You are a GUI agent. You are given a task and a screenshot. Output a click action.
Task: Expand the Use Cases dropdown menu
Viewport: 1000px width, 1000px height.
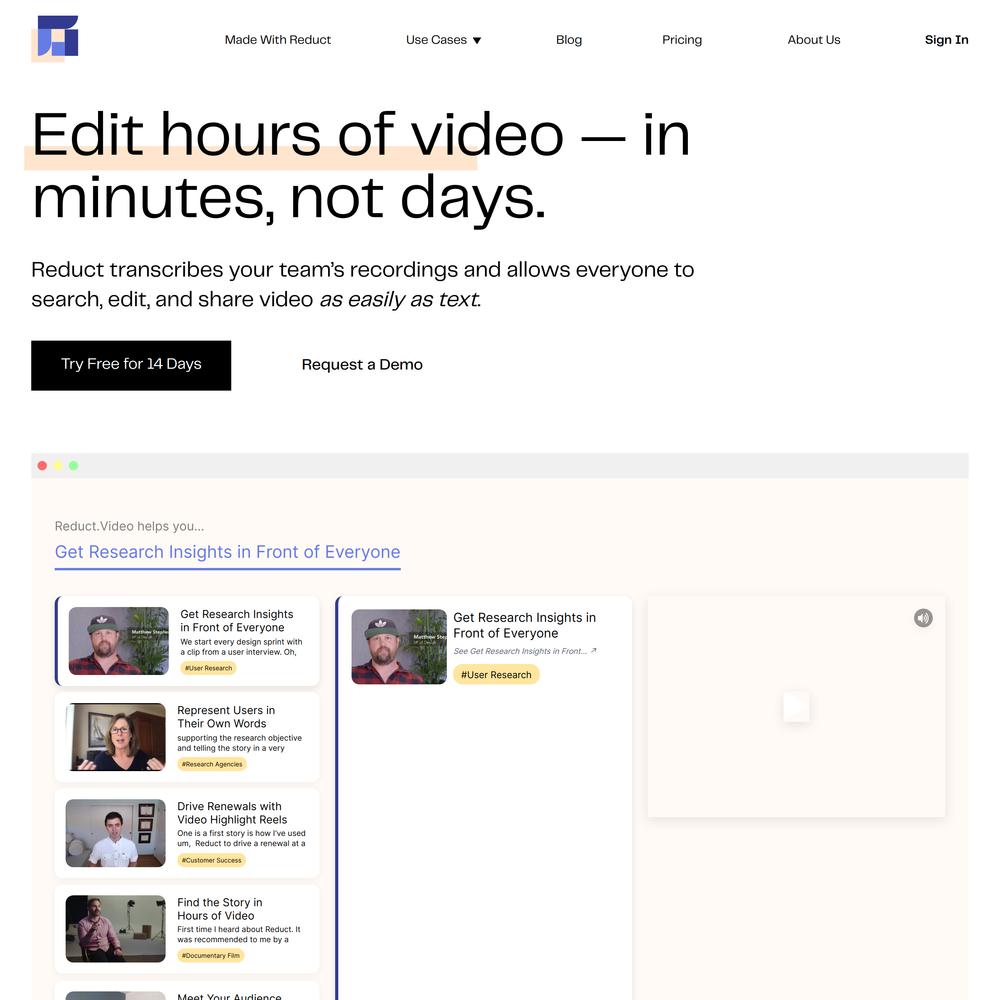(443, 40)
